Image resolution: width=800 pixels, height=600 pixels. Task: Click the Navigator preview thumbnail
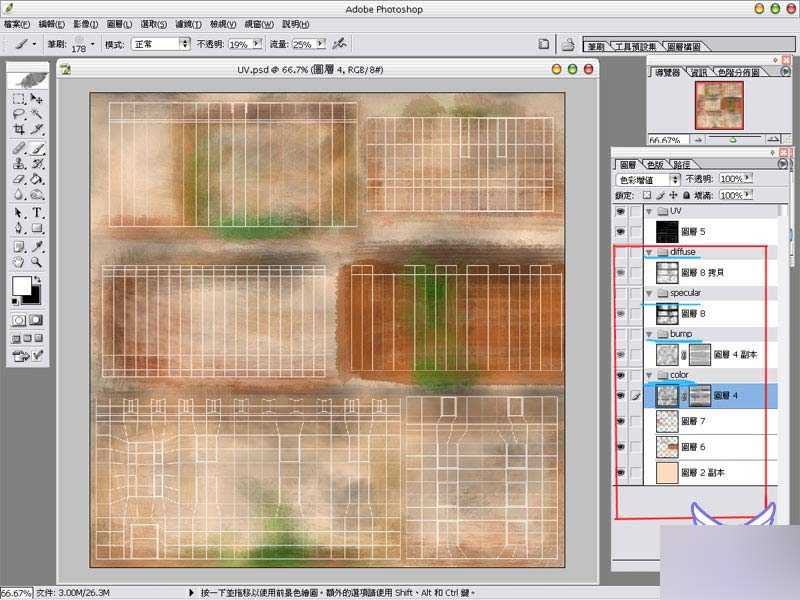719,105
